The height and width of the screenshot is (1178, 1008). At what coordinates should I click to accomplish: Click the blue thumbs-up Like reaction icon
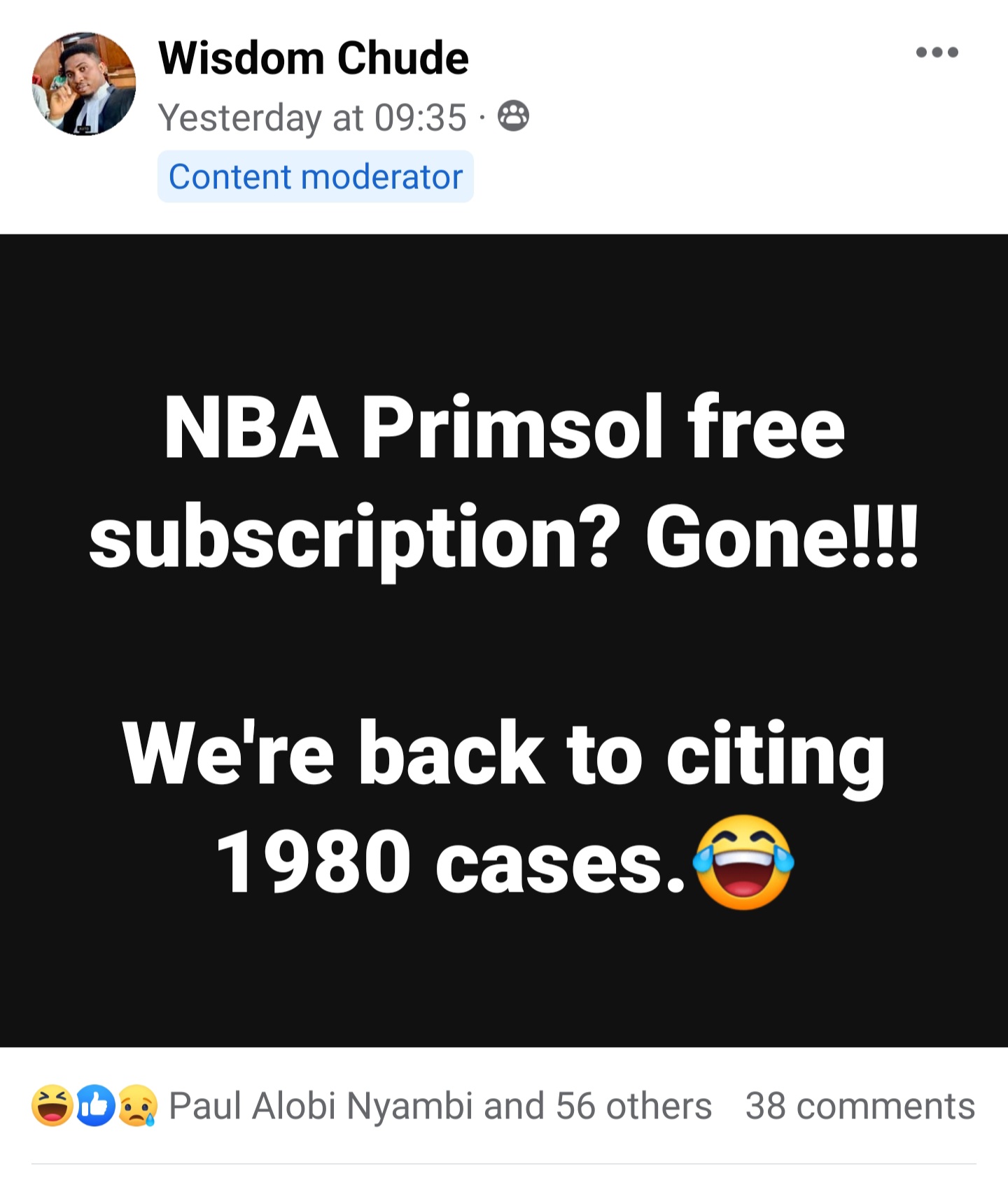coord(95,1105)
